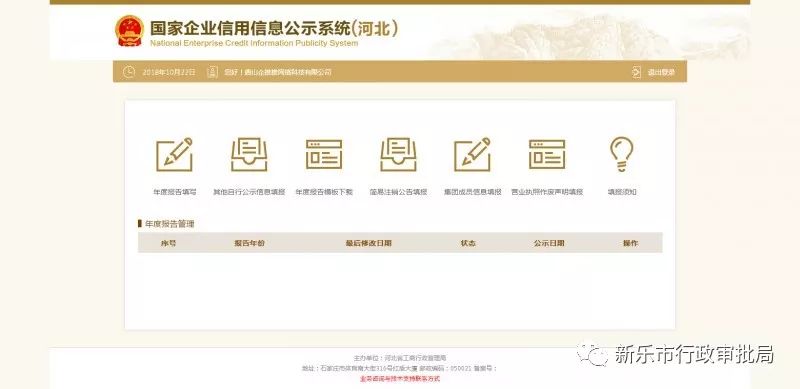
Task: Click the 年度报告填写 text label
Action: click(x=174, y=192)
